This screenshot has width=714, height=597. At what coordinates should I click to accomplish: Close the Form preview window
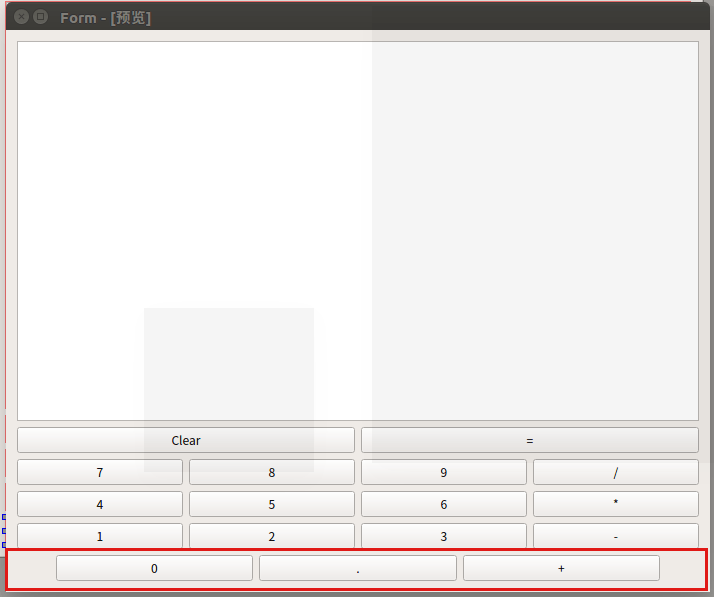pyautogui.click(x=22, y=17)
